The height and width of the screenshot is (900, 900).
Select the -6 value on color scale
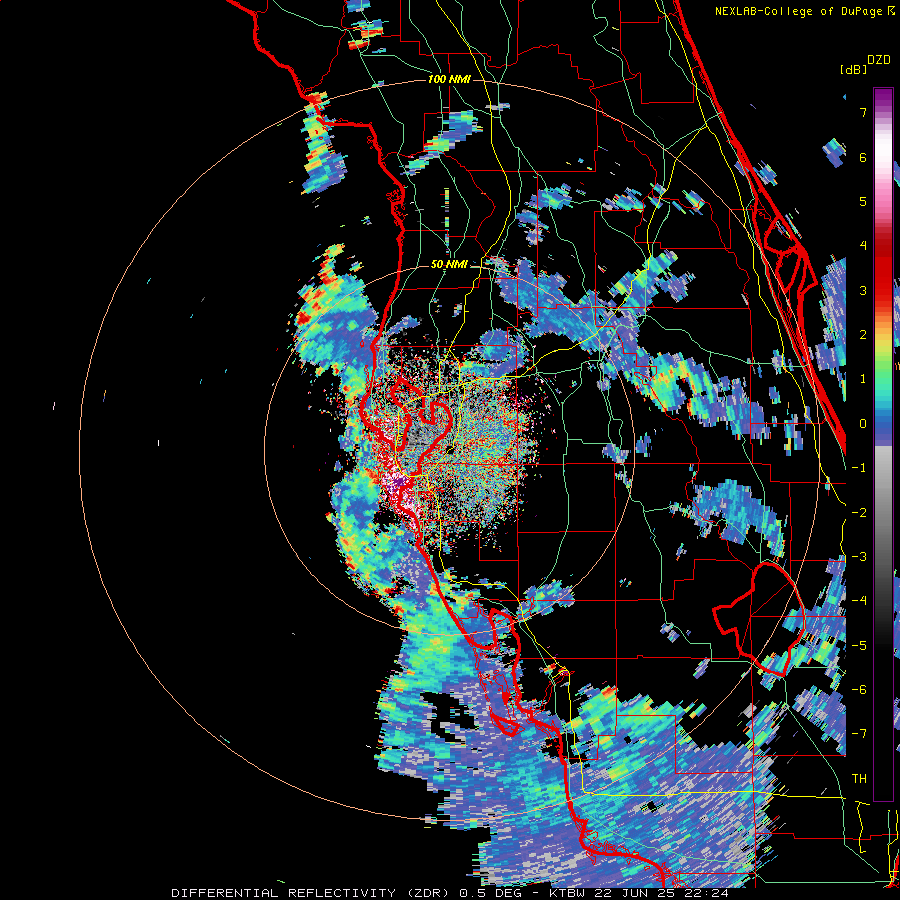(859, 690)
